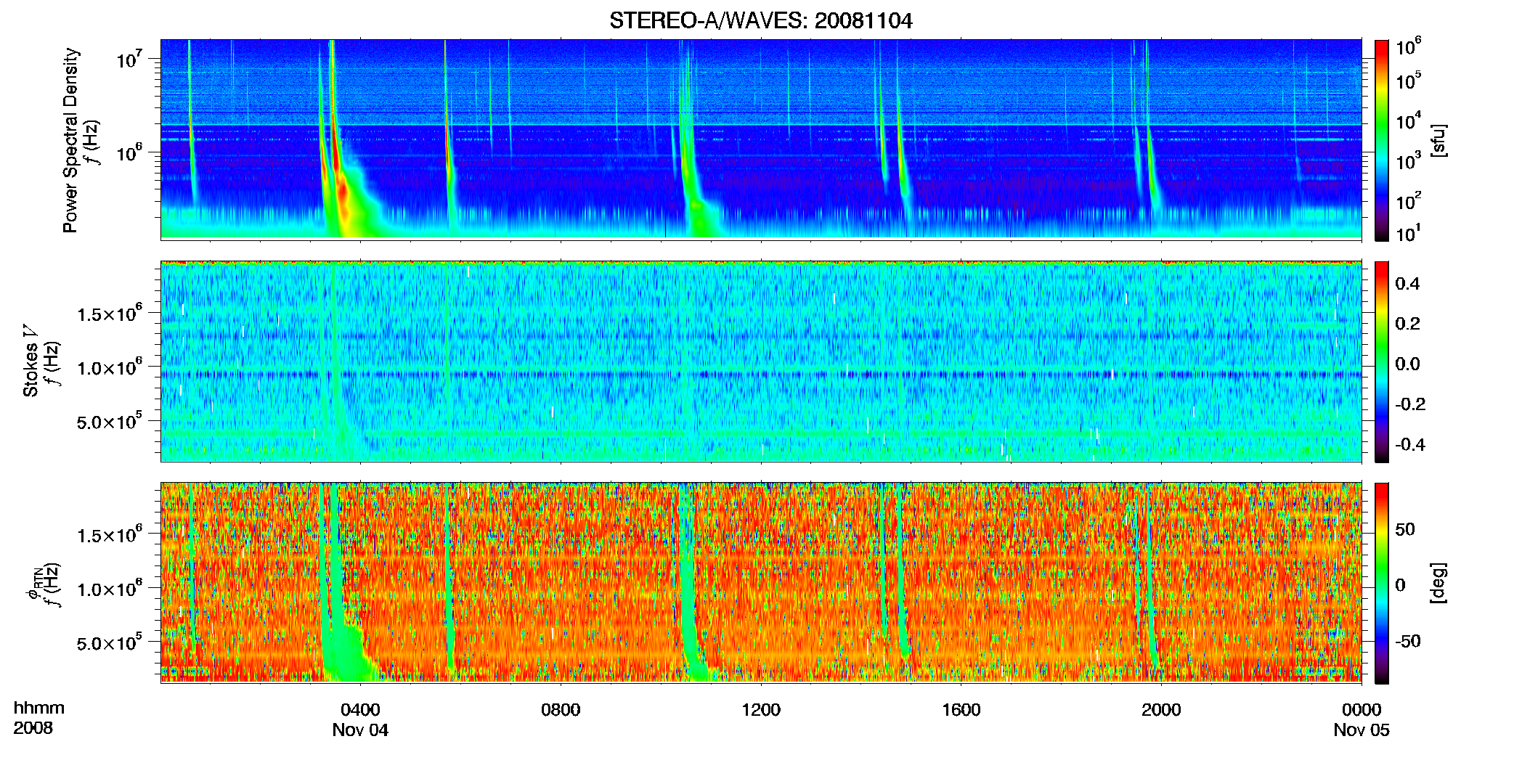
Task: Click the -50 tick on degrees color bar
Action: (x=1407, y=642)
